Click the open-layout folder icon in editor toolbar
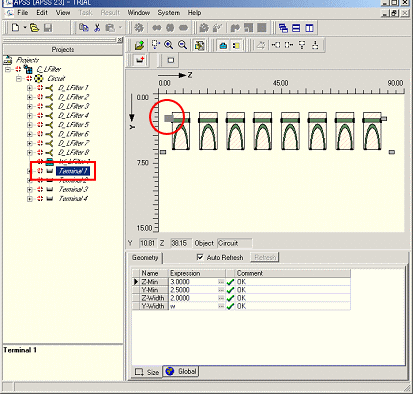This screenshot has height=394, width=413. click(x=139, y=45)
